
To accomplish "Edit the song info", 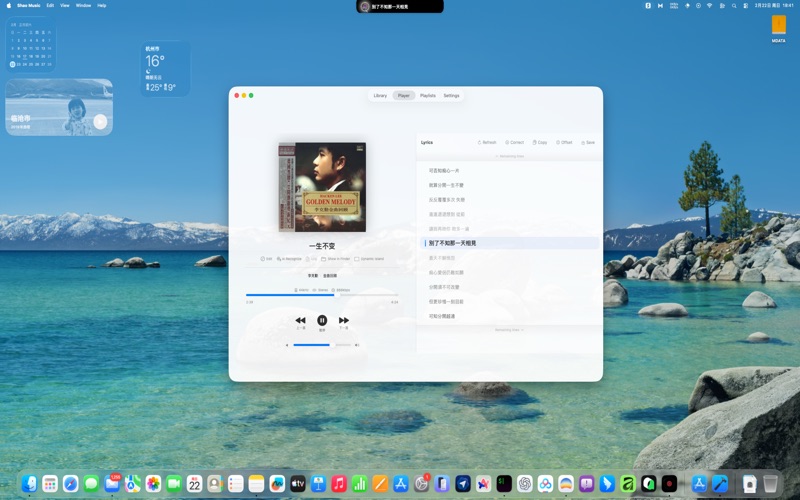I will (x=266, y=259).
